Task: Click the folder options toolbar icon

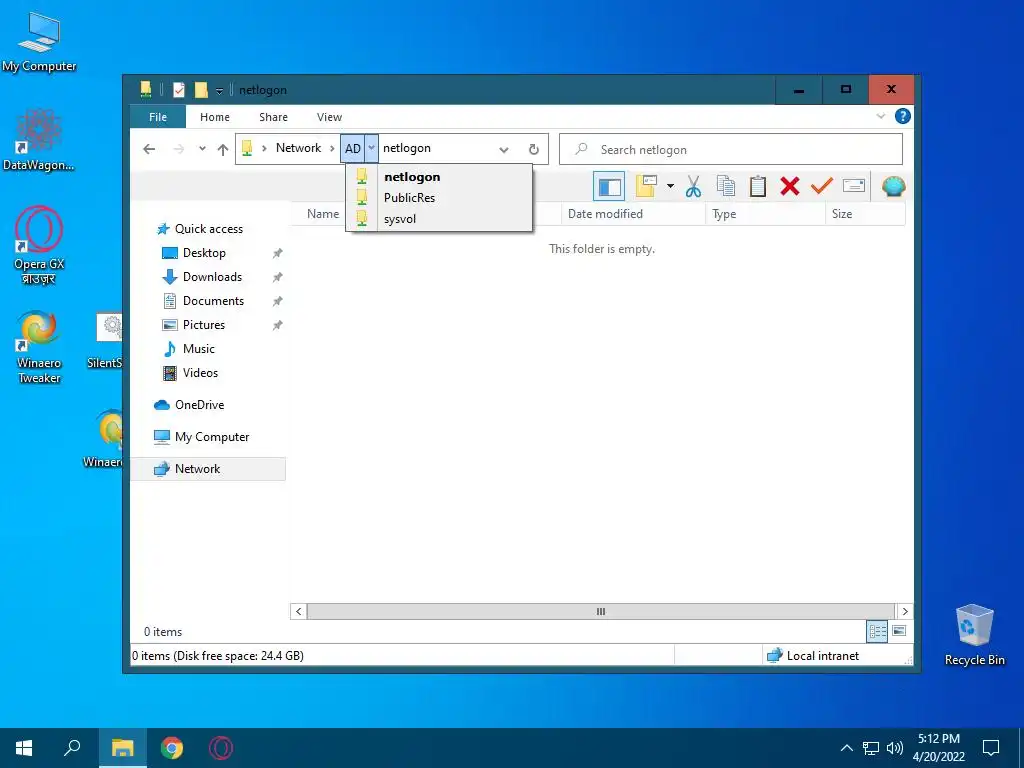Action: coord(646,187)
